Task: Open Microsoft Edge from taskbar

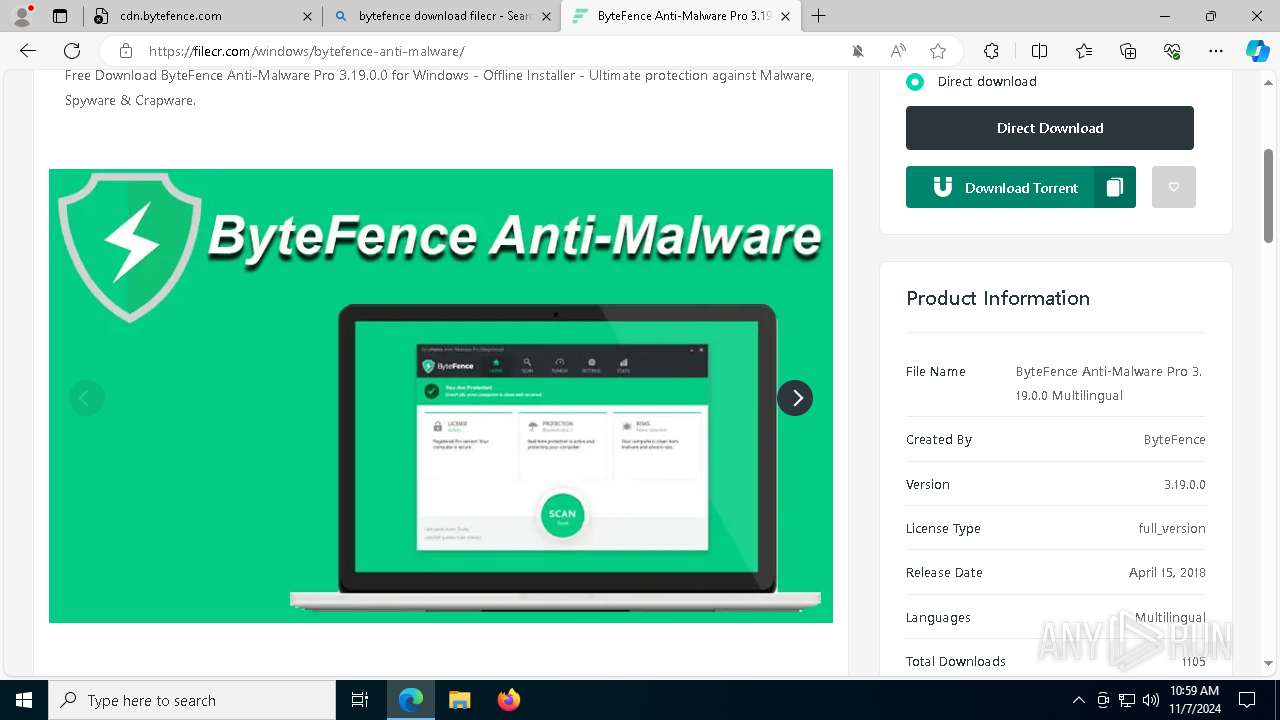Action: 411,700
